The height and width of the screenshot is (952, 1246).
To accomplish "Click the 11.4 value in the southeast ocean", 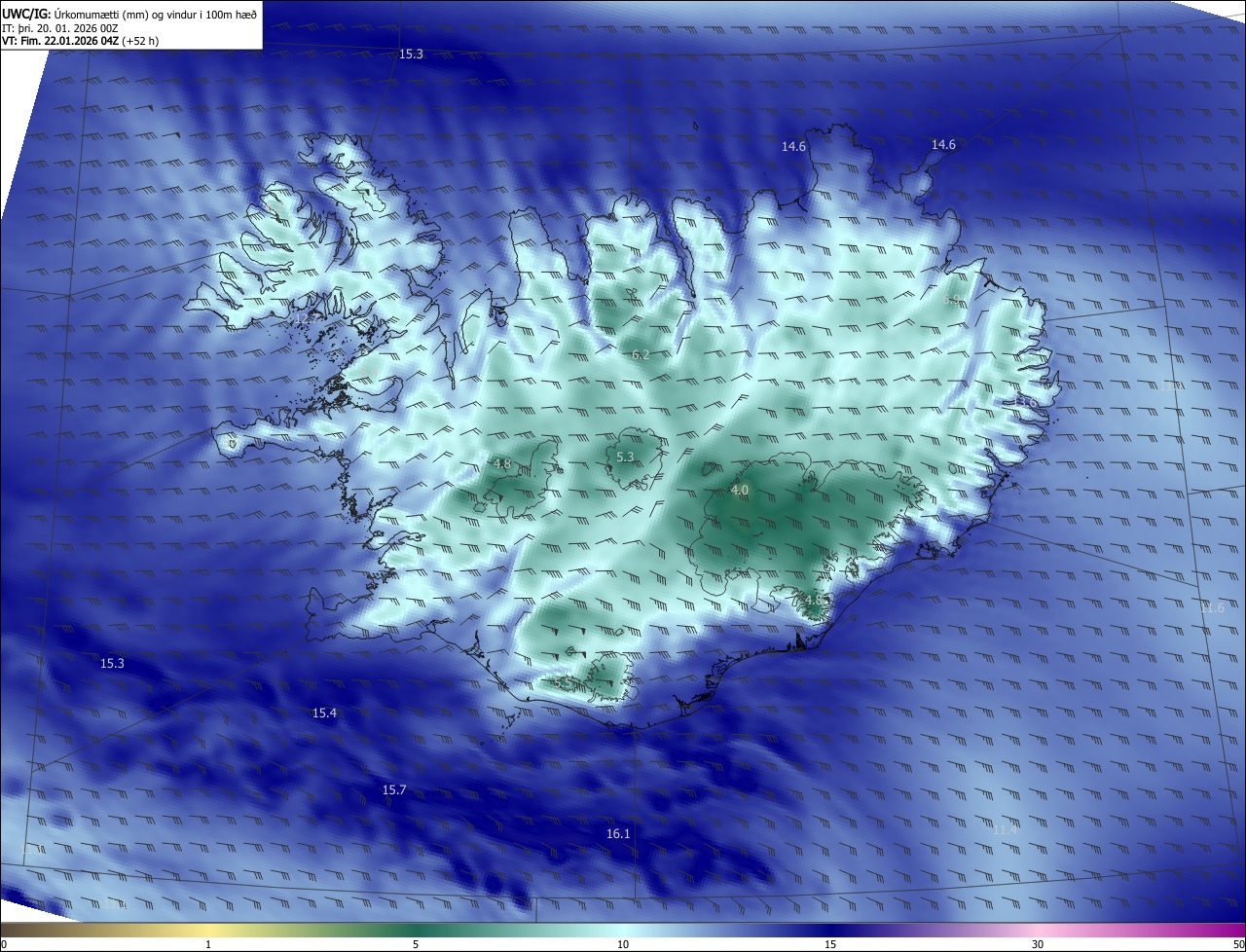I will click(x=1005, y=830).
